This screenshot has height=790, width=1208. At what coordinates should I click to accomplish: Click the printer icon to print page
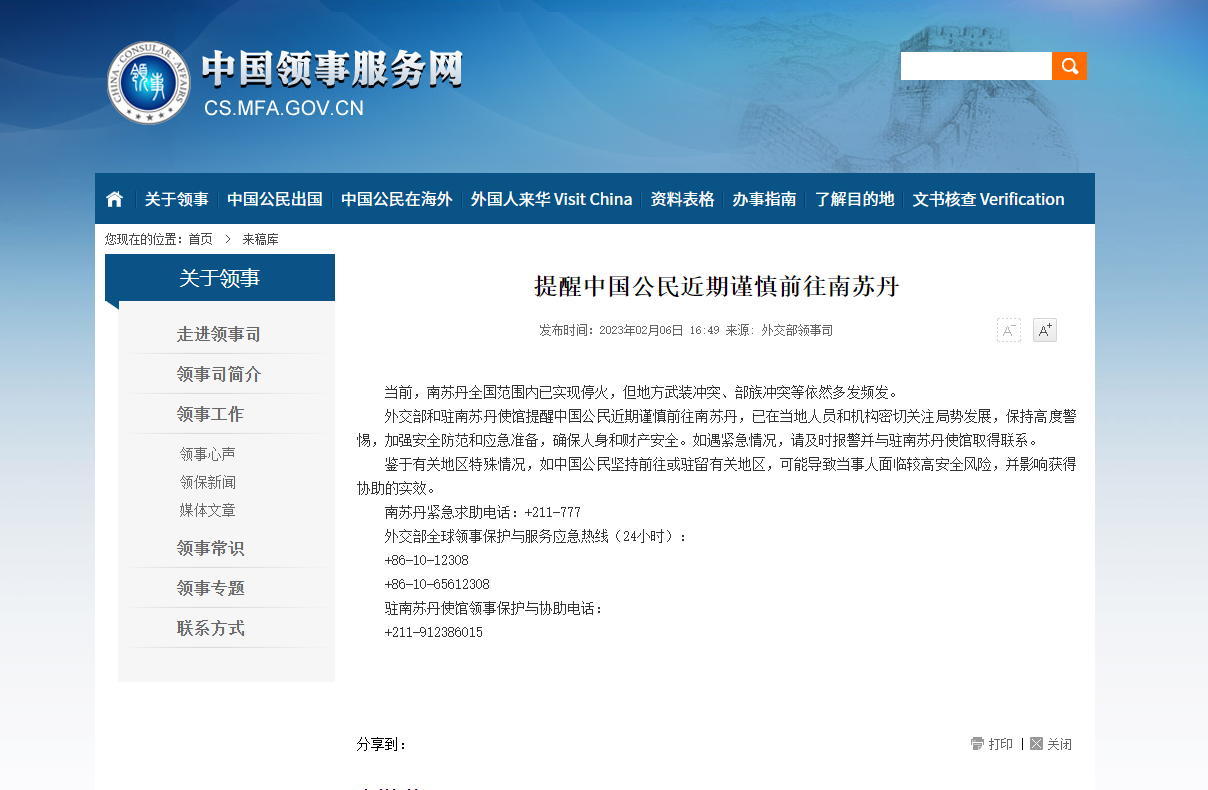[x=977, y=744]
